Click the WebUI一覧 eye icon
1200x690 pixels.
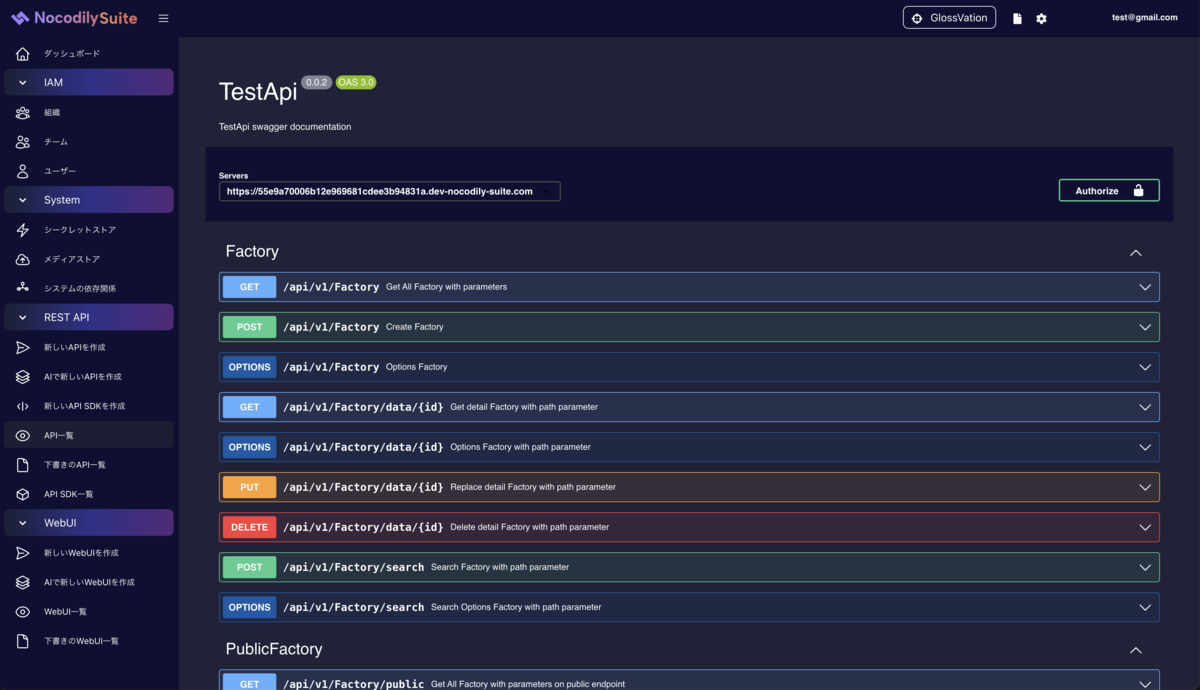coord(23,611)
